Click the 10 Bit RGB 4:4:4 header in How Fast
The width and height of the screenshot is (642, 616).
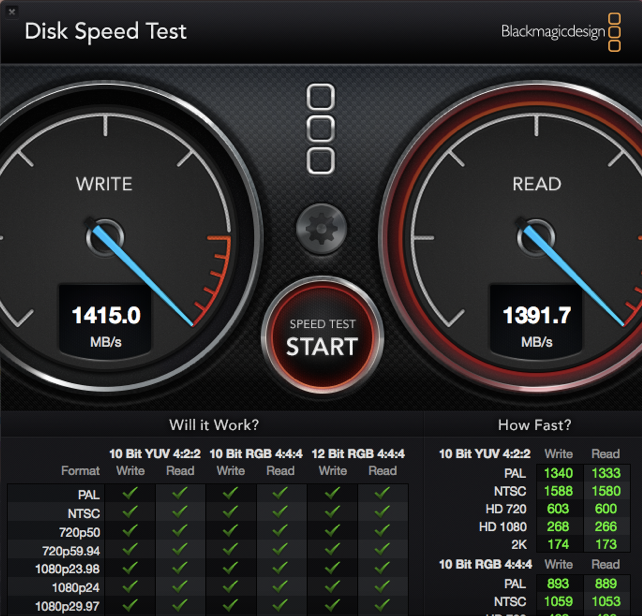coord(485,564)
